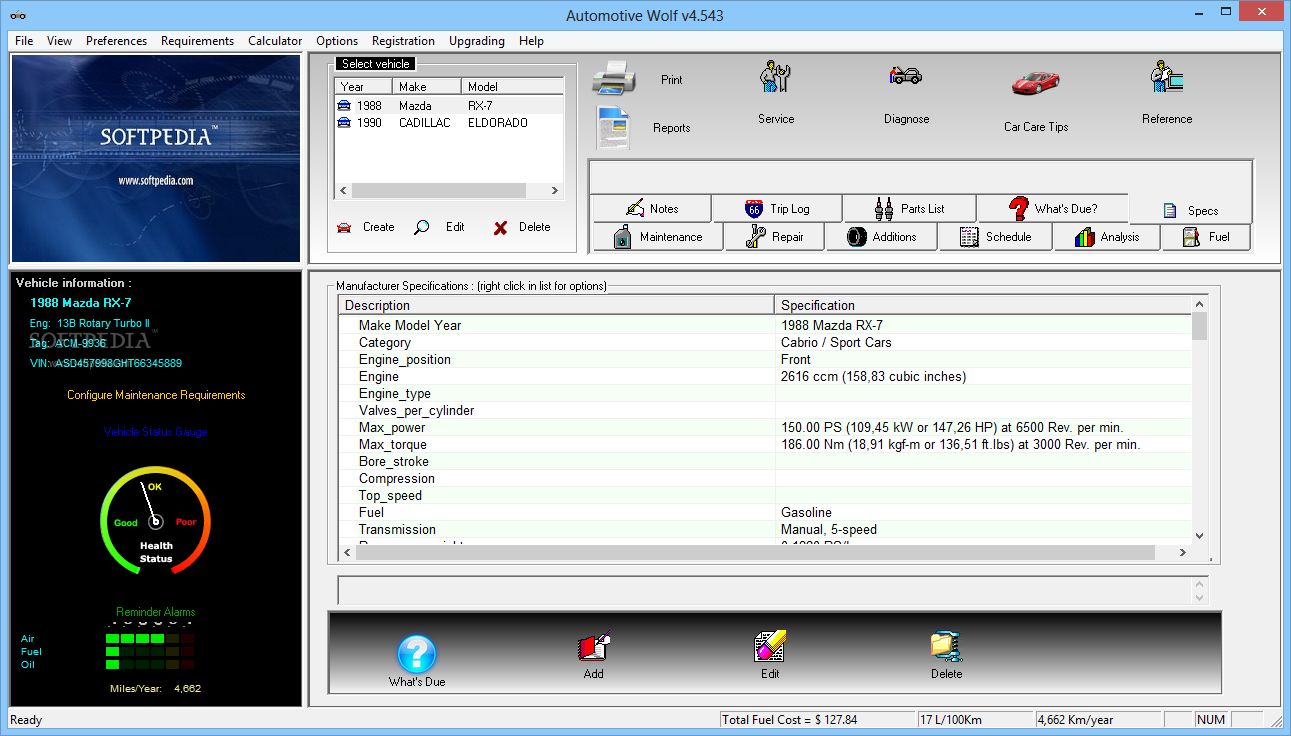Select the Category Cabrio / Sport Cars row

(x=765, y=343)
